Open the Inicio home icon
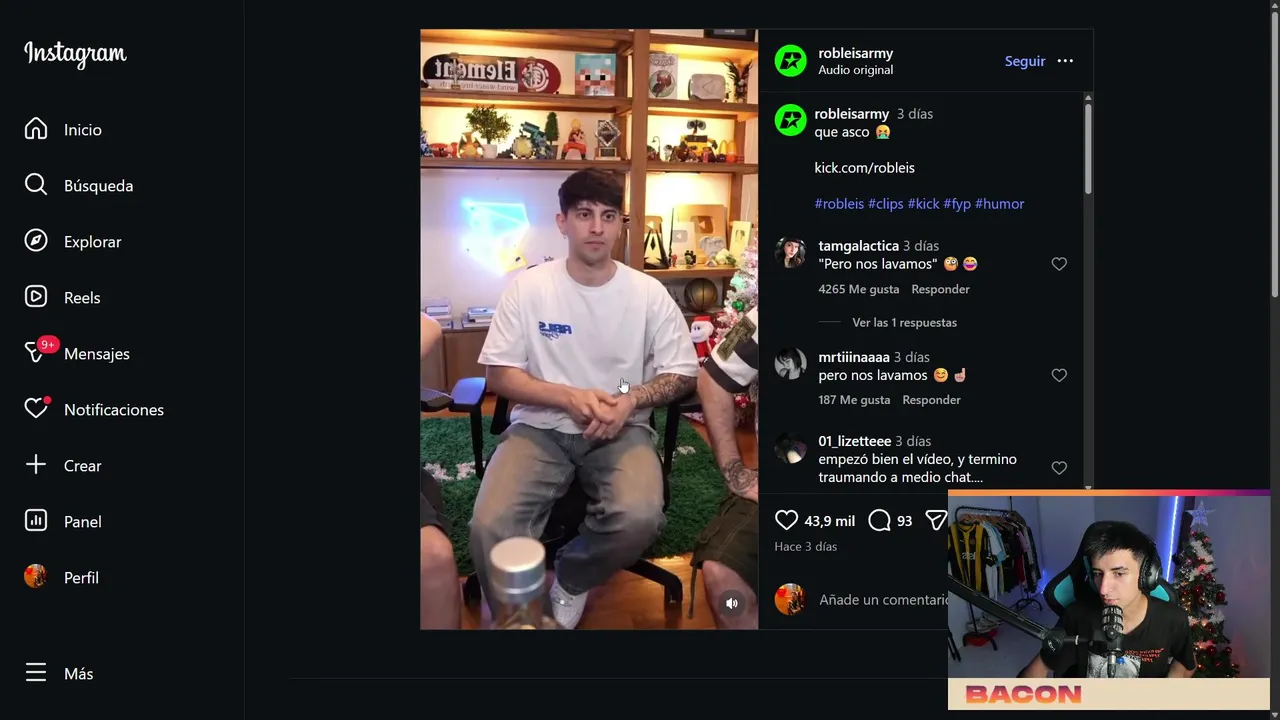 [36, 129]
